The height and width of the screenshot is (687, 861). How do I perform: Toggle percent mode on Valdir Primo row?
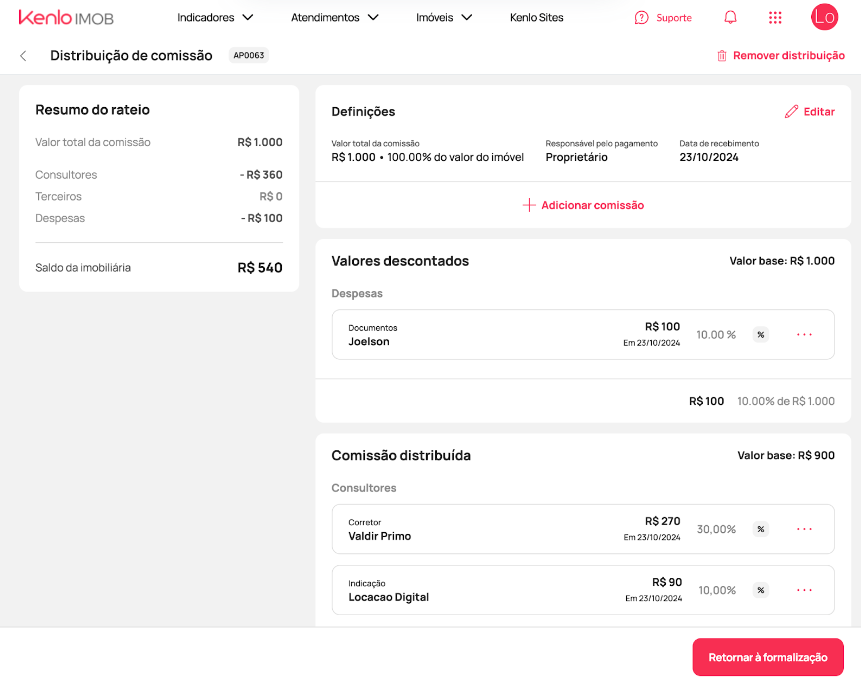[761, 529]
